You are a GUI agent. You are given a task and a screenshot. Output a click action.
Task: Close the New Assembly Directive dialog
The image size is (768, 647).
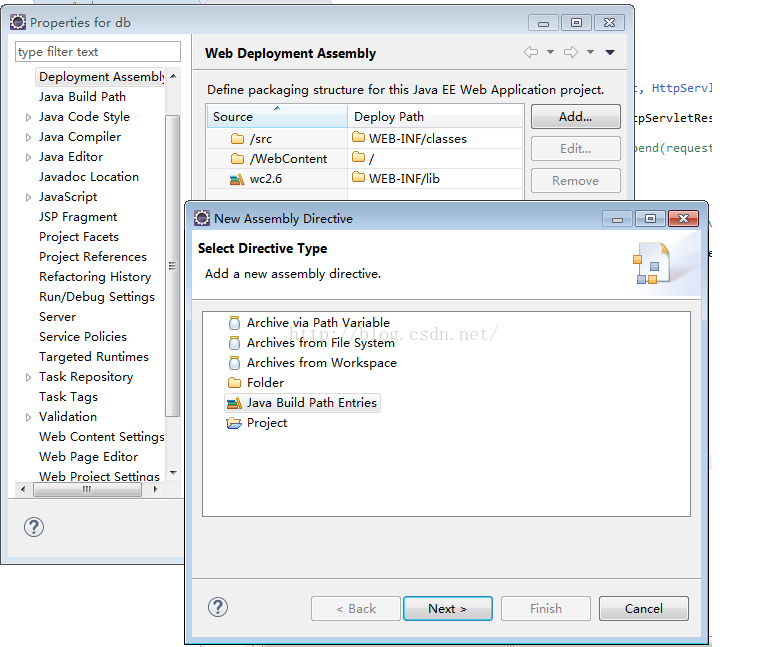[x=683, y=218]
